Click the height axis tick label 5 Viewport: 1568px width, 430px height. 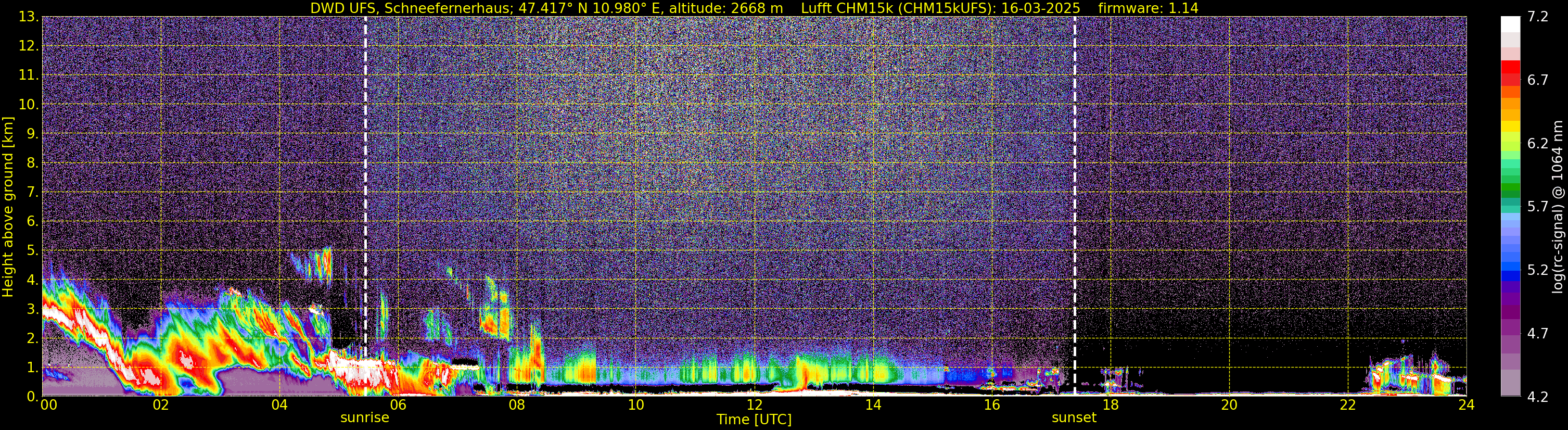[32, 250]
